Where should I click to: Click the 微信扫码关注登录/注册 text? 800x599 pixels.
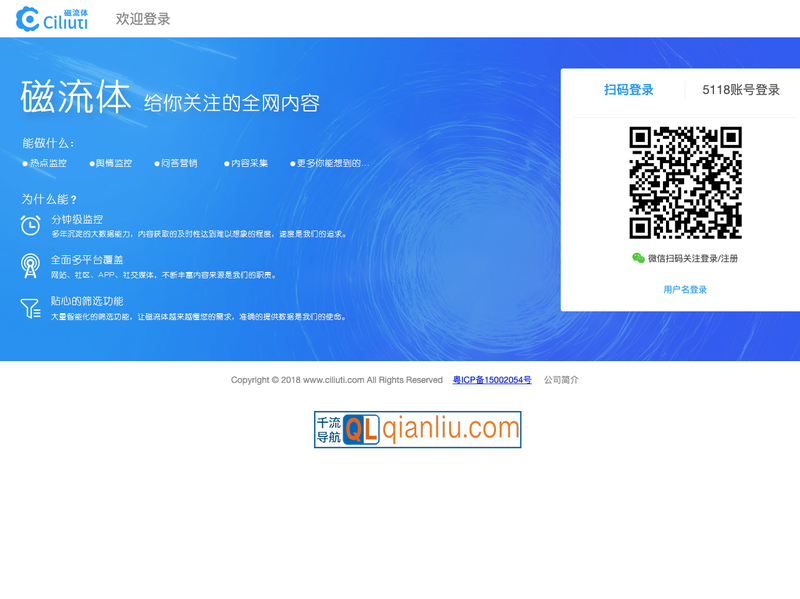tap(692, 258)
